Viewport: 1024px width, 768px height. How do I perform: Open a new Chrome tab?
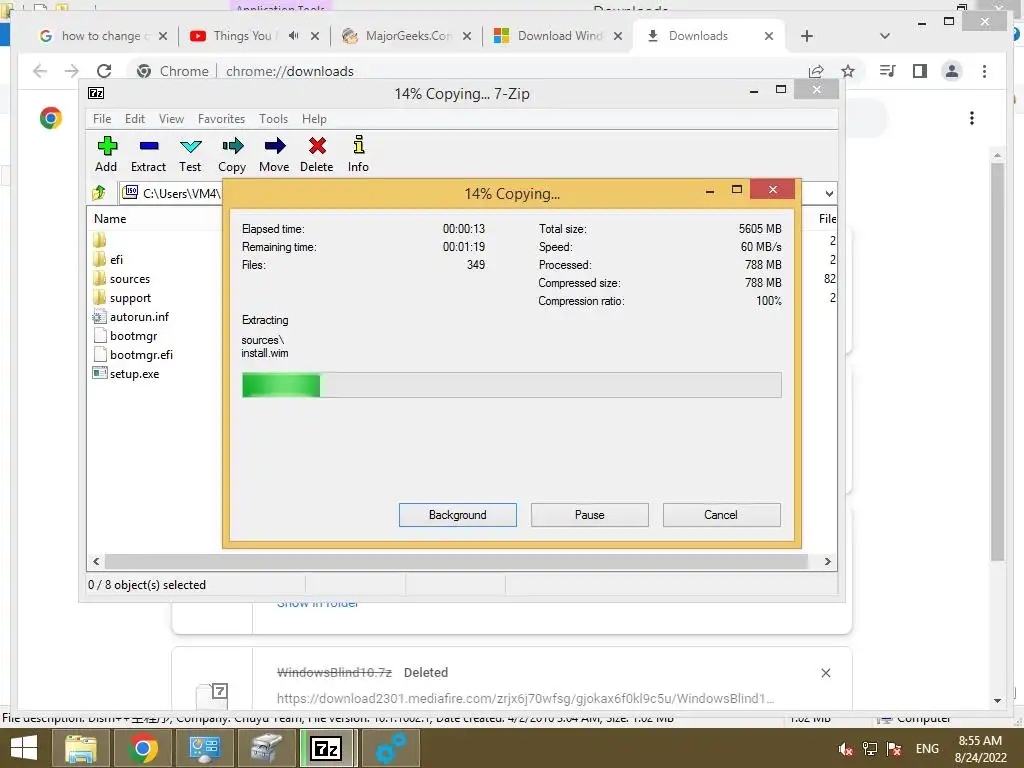click(x=807, y=36)
